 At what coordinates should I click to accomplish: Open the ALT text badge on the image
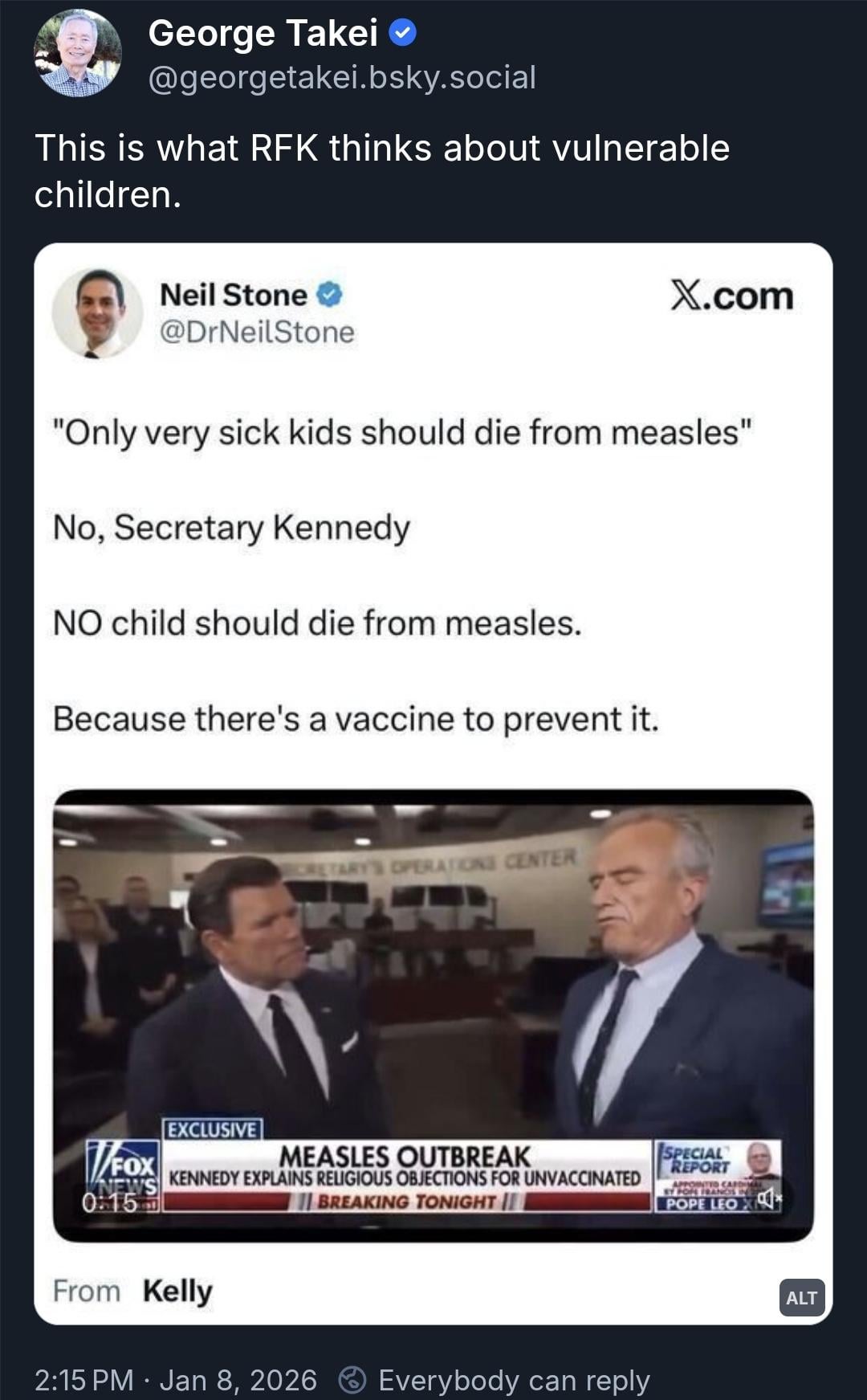click(x=801, y=1297)
